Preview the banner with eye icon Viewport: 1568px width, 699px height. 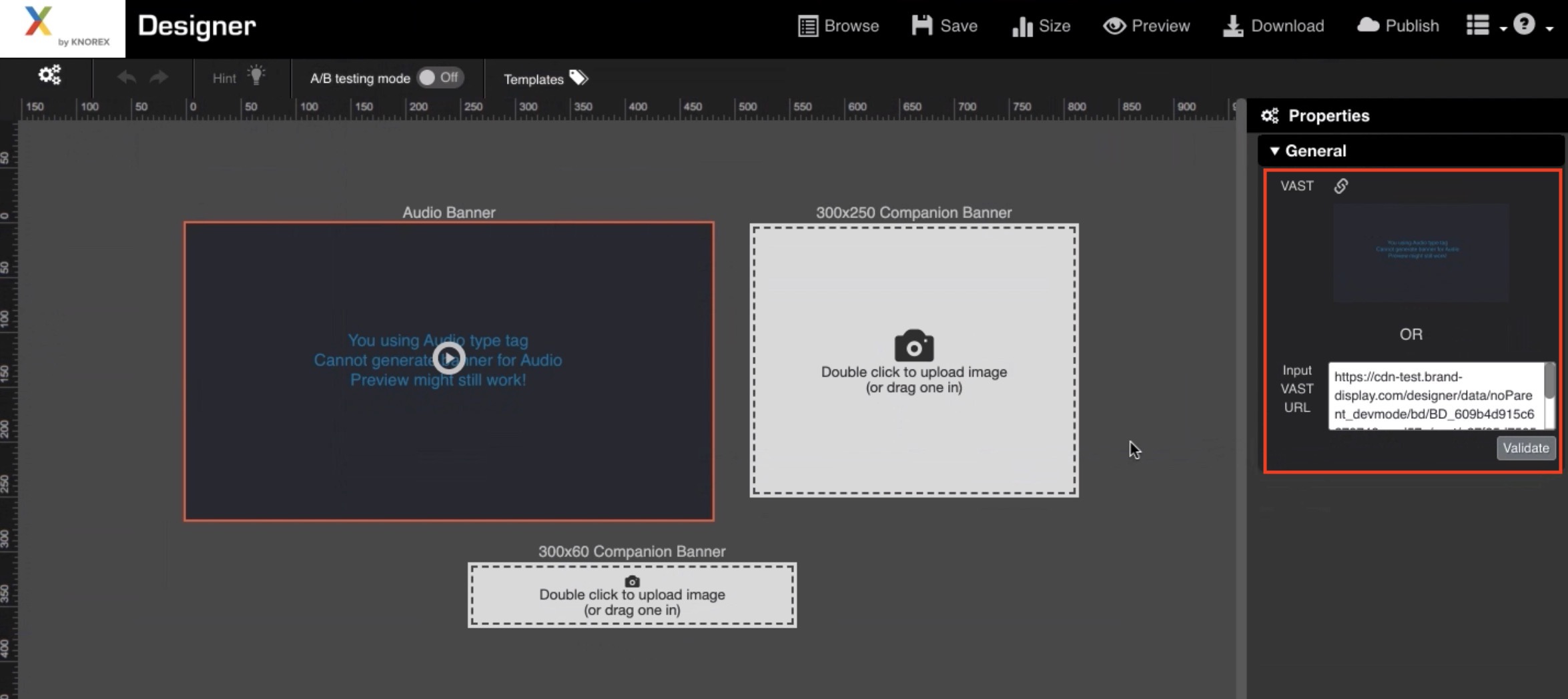1146,26
